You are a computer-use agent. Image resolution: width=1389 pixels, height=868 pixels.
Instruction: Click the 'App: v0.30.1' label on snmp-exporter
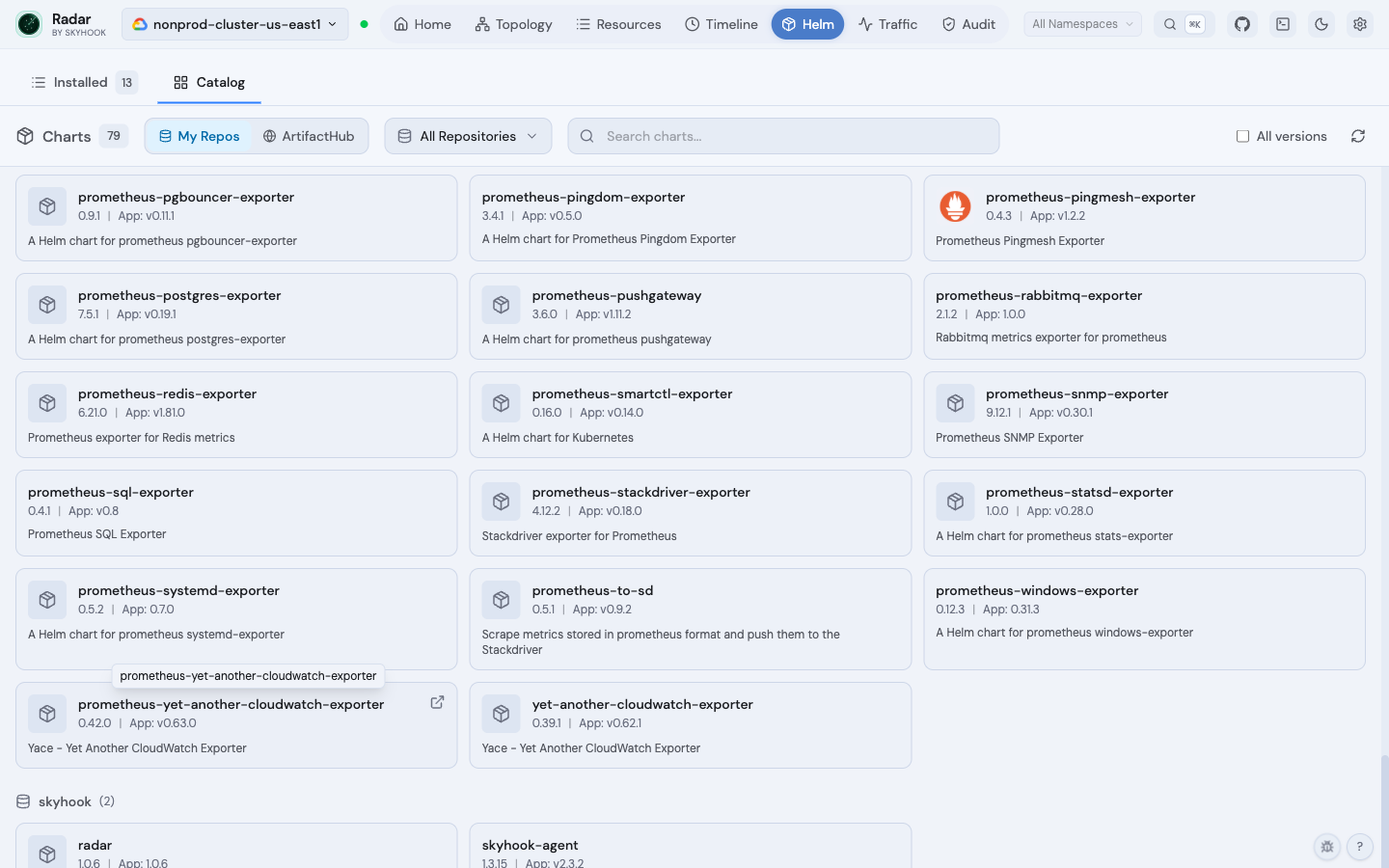(x=1061, y=413)
